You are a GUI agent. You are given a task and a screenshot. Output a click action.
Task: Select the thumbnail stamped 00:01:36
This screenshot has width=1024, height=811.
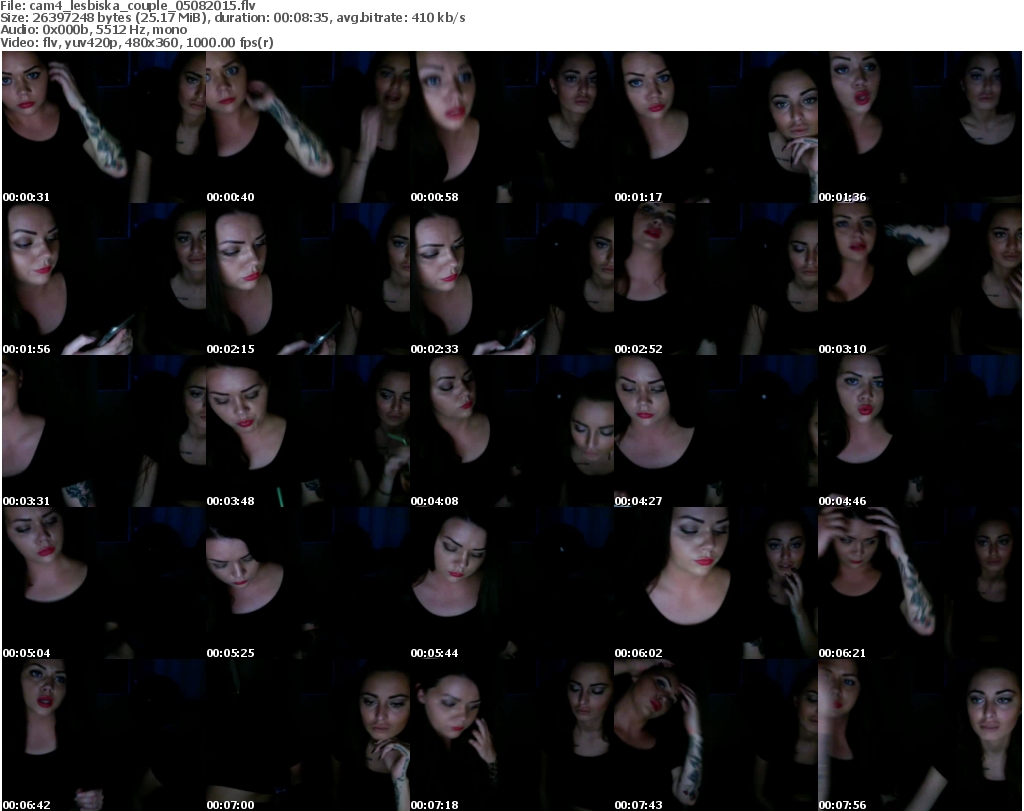pyautogui.click(x=920, y=127)
